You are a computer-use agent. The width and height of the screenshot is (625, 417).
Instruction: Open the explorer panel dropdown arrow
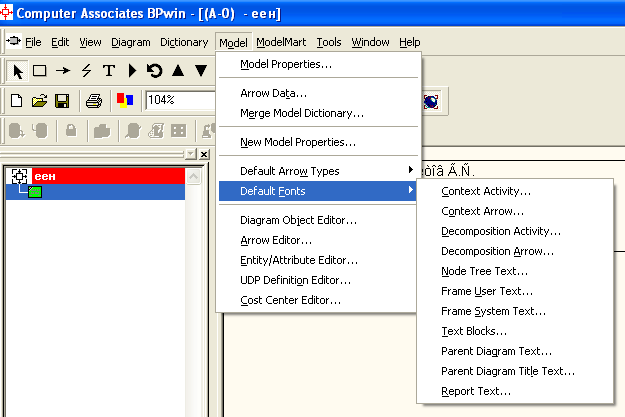pyautogui.click(x=191, y=154)
